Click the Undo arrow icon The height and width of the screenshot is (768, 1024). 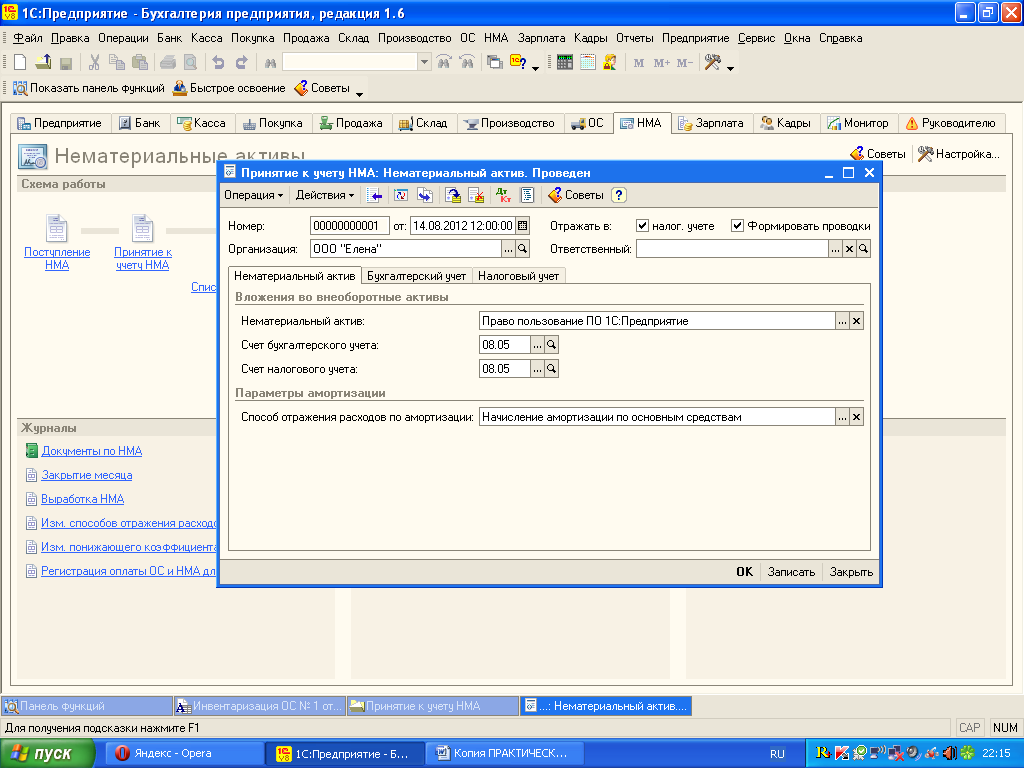218,63
